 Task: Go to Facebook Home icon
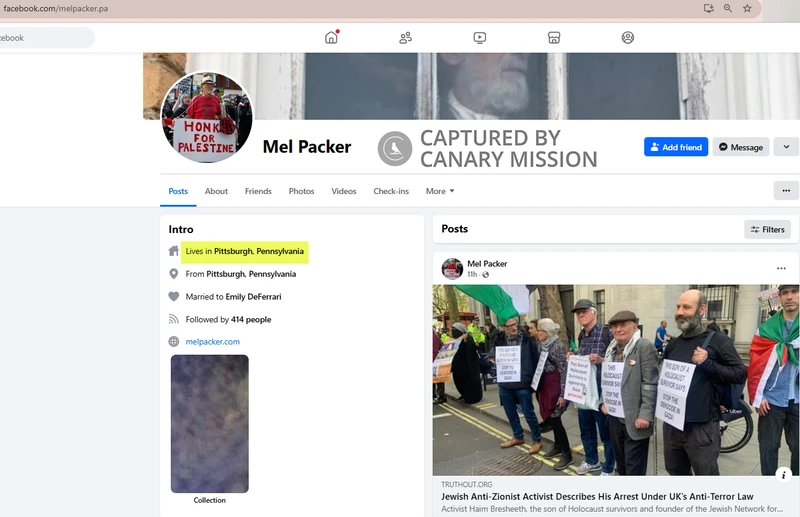pyautogui.click(x=332, y=37)
